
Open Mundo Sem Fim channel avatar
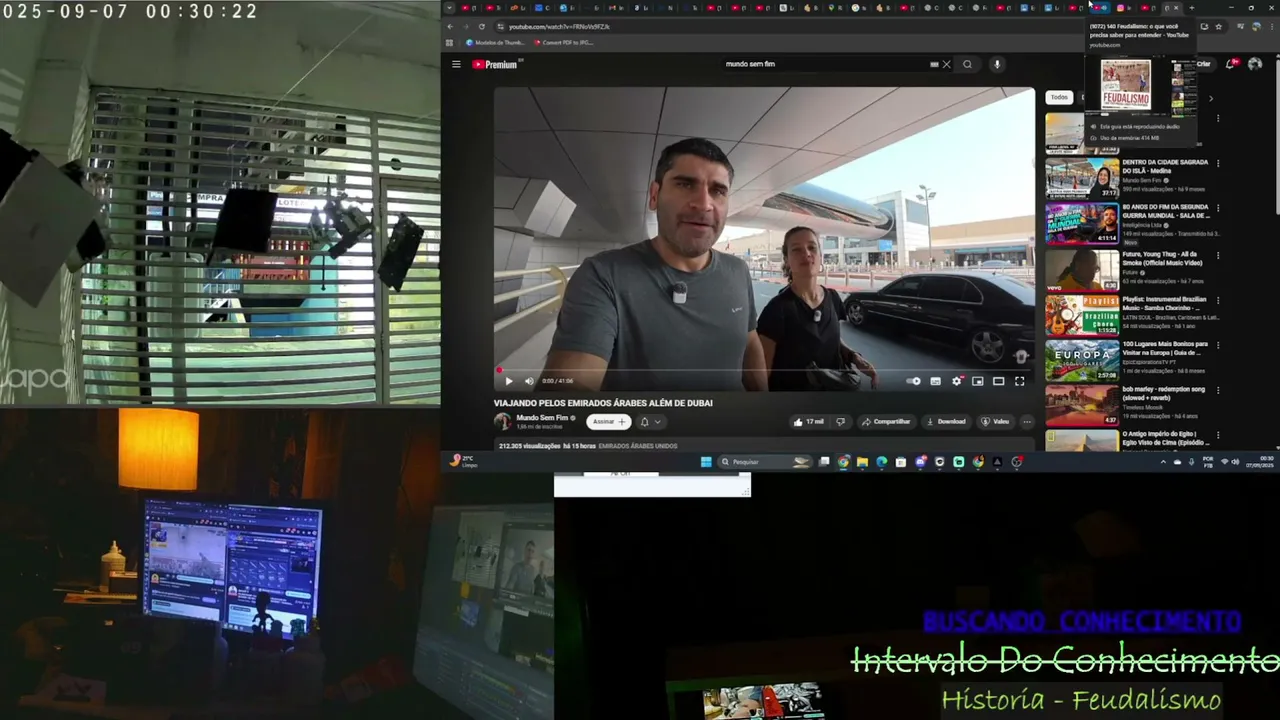pos(502,422)
